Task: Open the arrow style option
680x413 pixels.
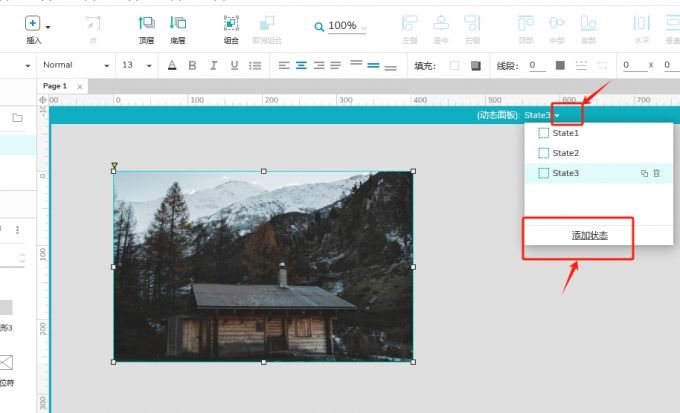Action: pyautogui.click(x=602, y=66)
